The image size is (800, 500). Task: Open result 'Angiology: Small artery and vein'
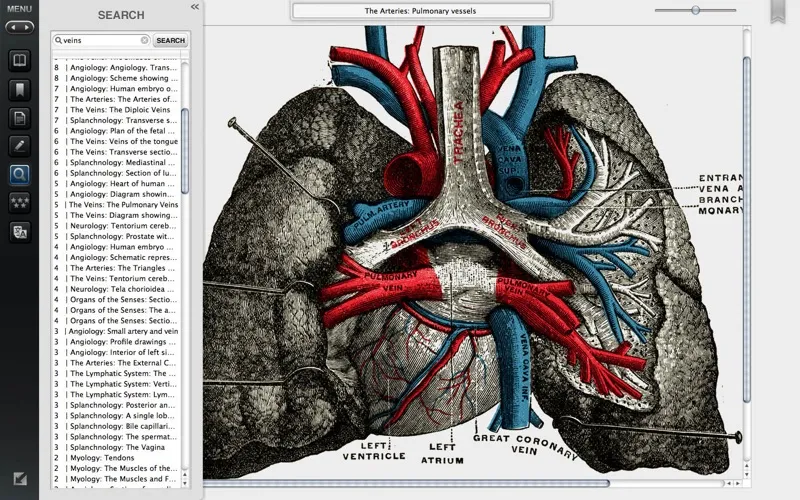(116, 331)
